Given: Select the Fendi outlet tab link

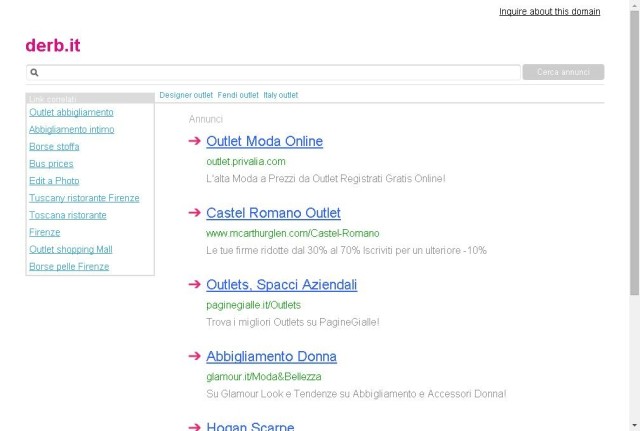Looking at the screenshot, I should [238, 95].
